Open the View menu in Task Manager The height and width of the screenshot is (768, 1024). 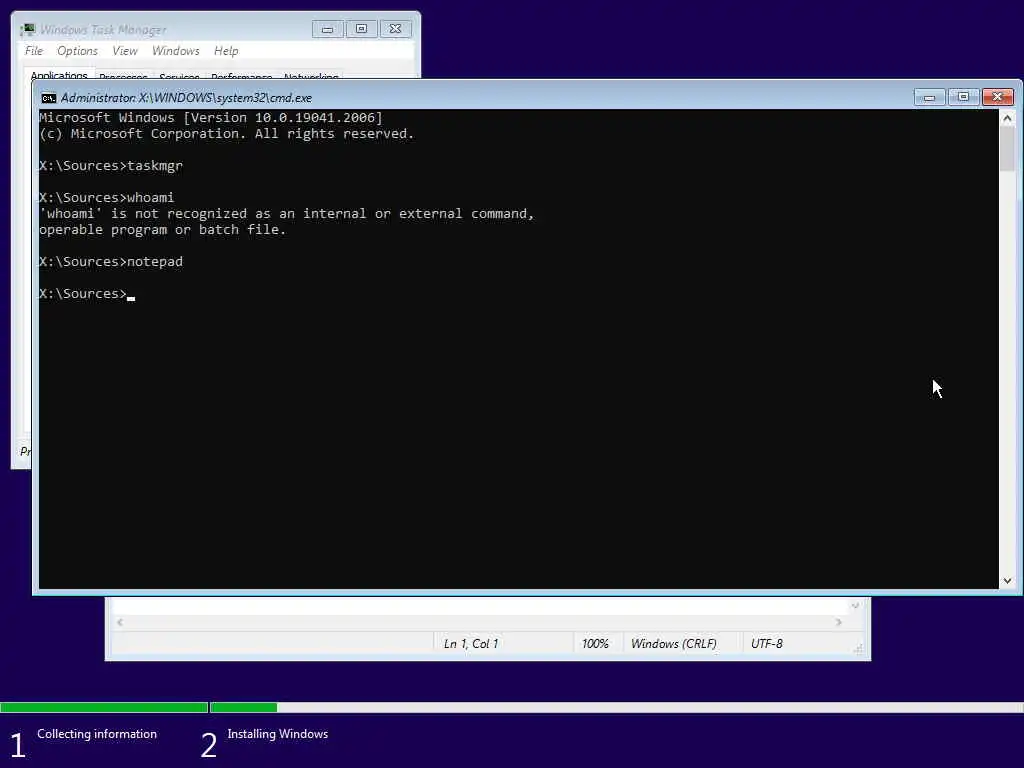click(x=125, y=51)
